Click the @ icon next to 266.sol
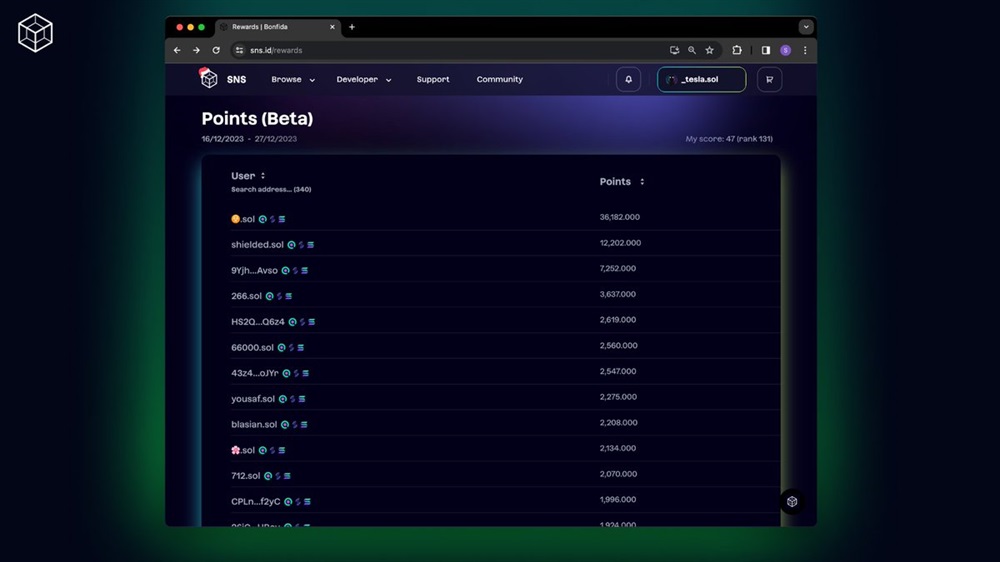 (270, 296)
